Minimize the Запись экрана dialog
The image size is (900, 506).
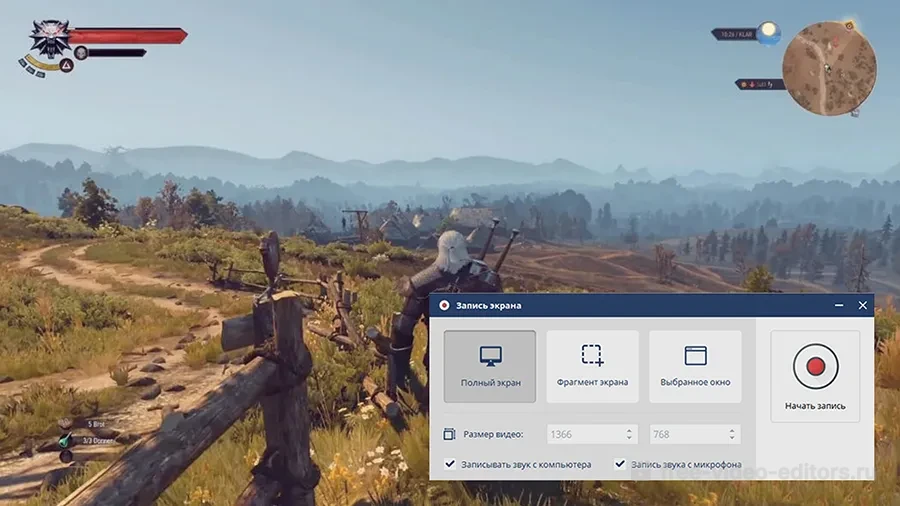(x=837, y=305)
